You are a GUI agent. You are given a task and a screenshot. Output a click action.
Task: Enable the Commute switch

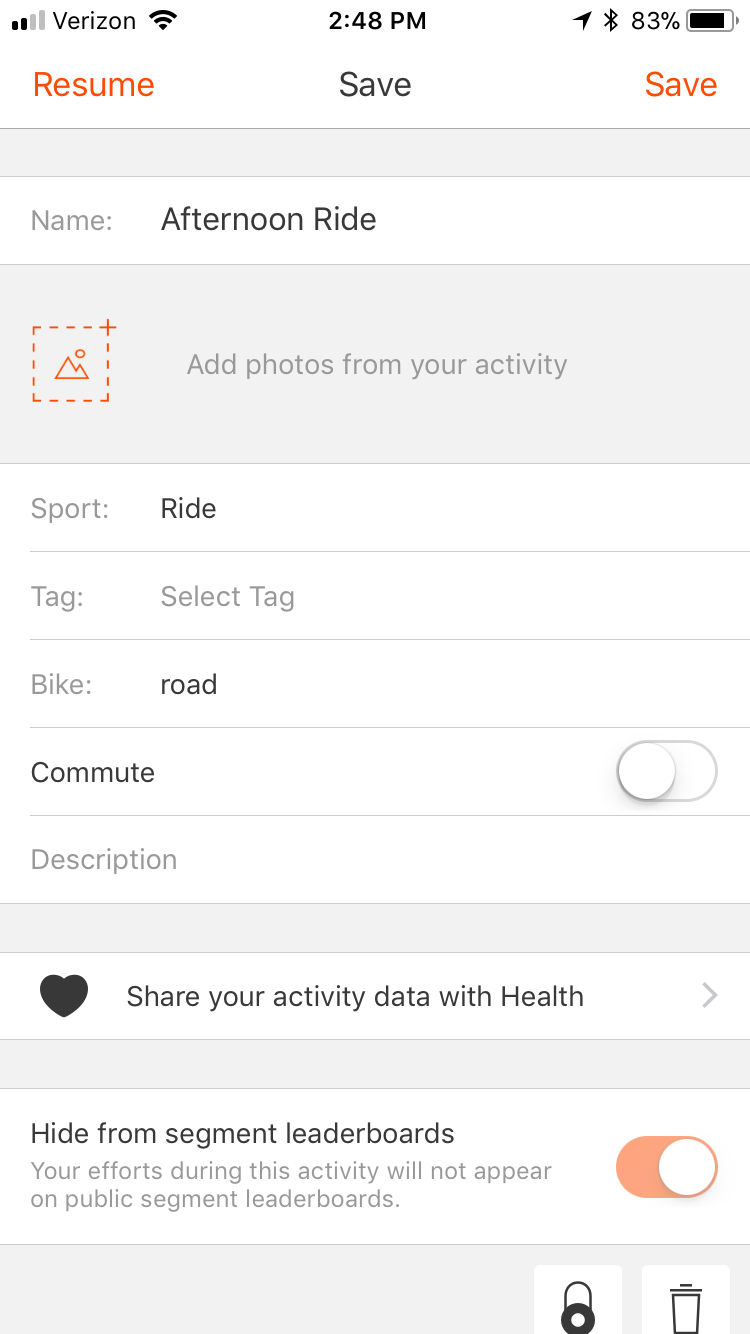pos(667,771)
